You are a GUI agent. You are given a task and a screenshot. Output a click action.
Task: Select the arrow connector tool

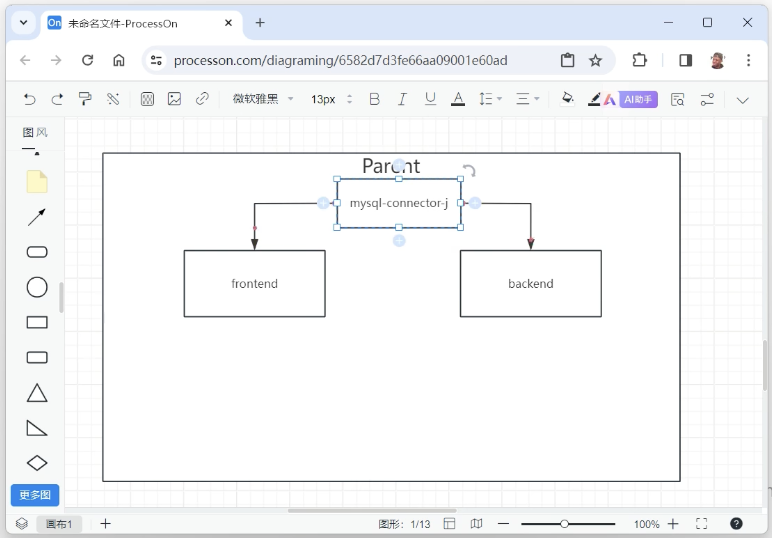point(37,217)
